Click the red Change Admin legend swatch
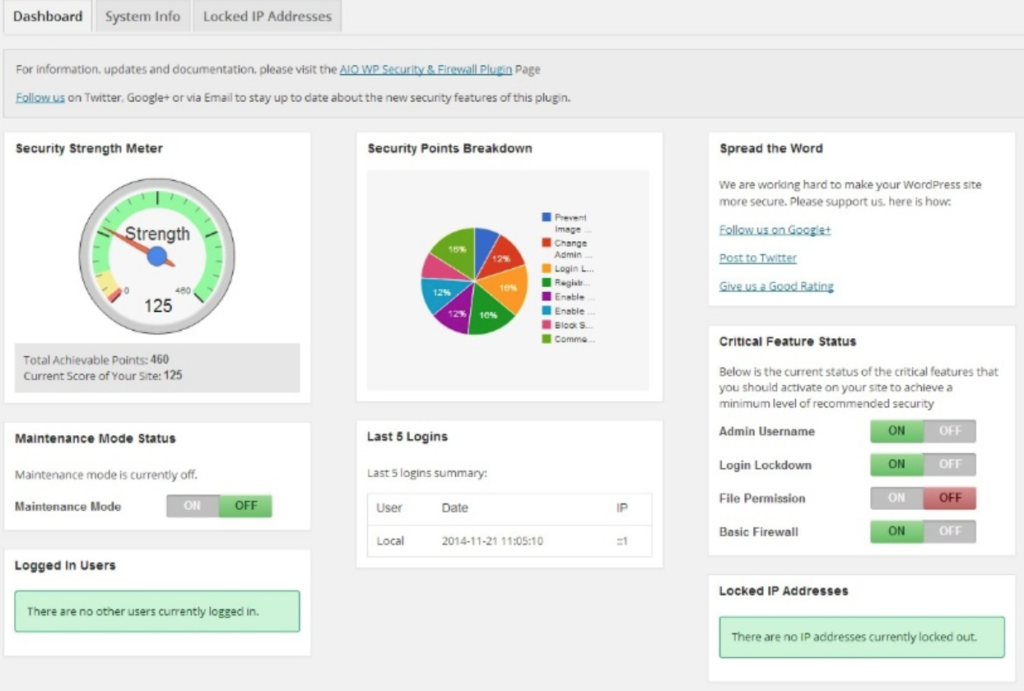Viewport: 1024px width, 691px height. tap(546, 243)
